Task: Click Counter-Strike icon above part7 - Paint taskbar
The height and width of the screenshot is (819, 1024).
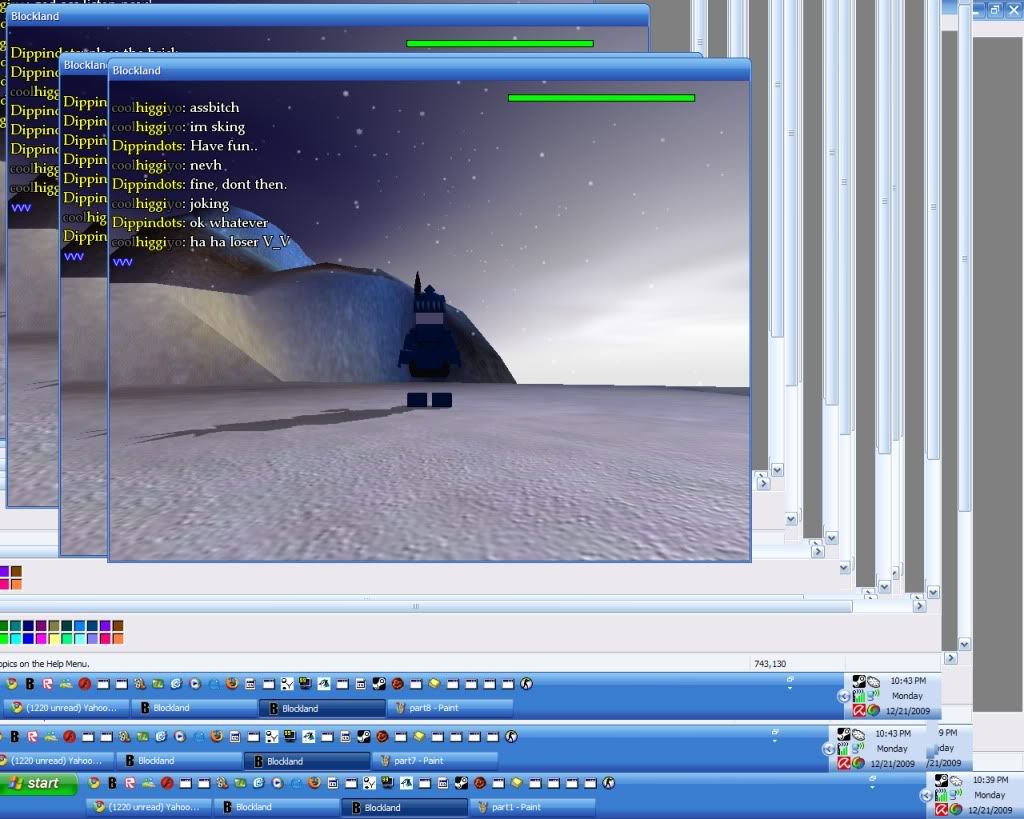Action: (x=511, y=737)
